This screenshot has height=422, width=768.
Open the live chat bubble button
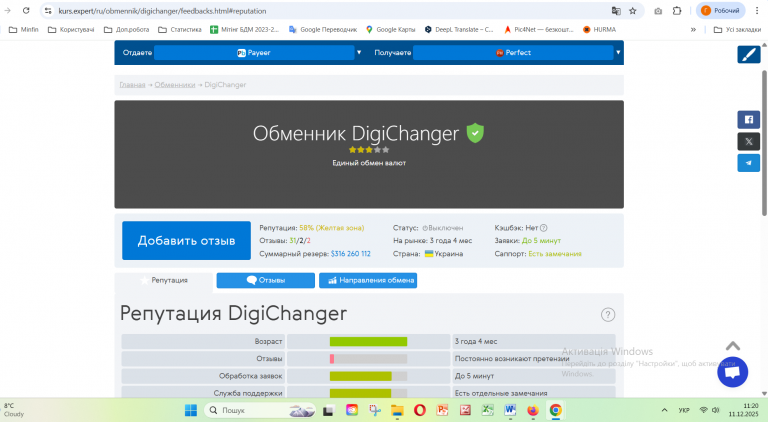(x=732, y=372)
